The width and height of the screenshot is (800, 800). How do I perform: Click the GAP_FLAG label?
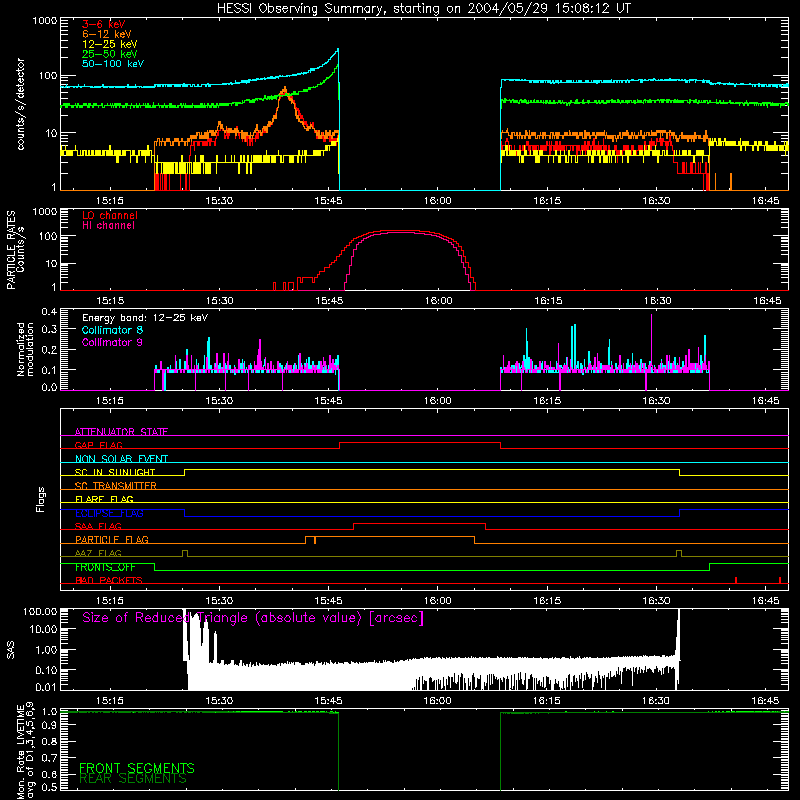pyautogui.click(x=98, y=445)
